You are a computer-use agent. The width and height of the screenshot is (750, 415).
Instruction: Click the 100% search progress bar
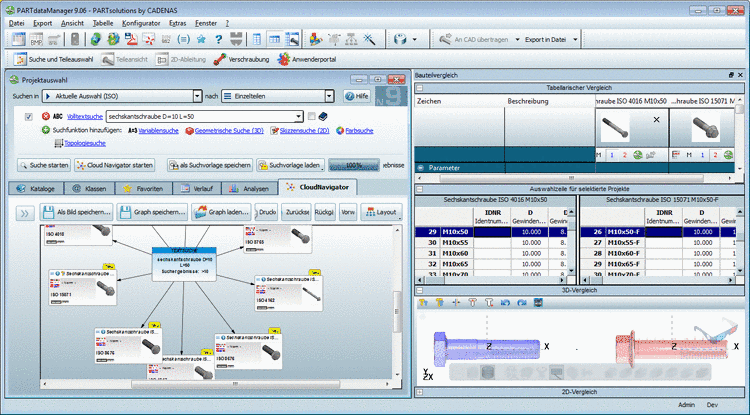(x=354, y=165)
